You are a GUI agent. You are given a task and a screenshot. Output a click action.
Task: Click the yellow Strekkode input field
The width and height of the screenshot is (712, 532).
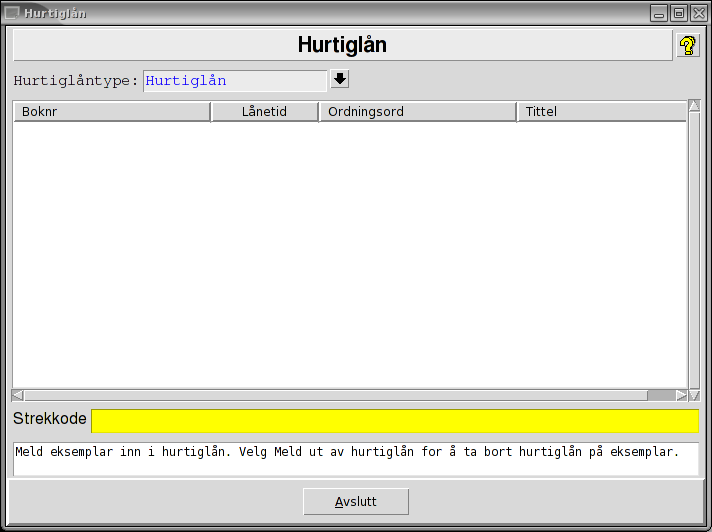(395, 420)
